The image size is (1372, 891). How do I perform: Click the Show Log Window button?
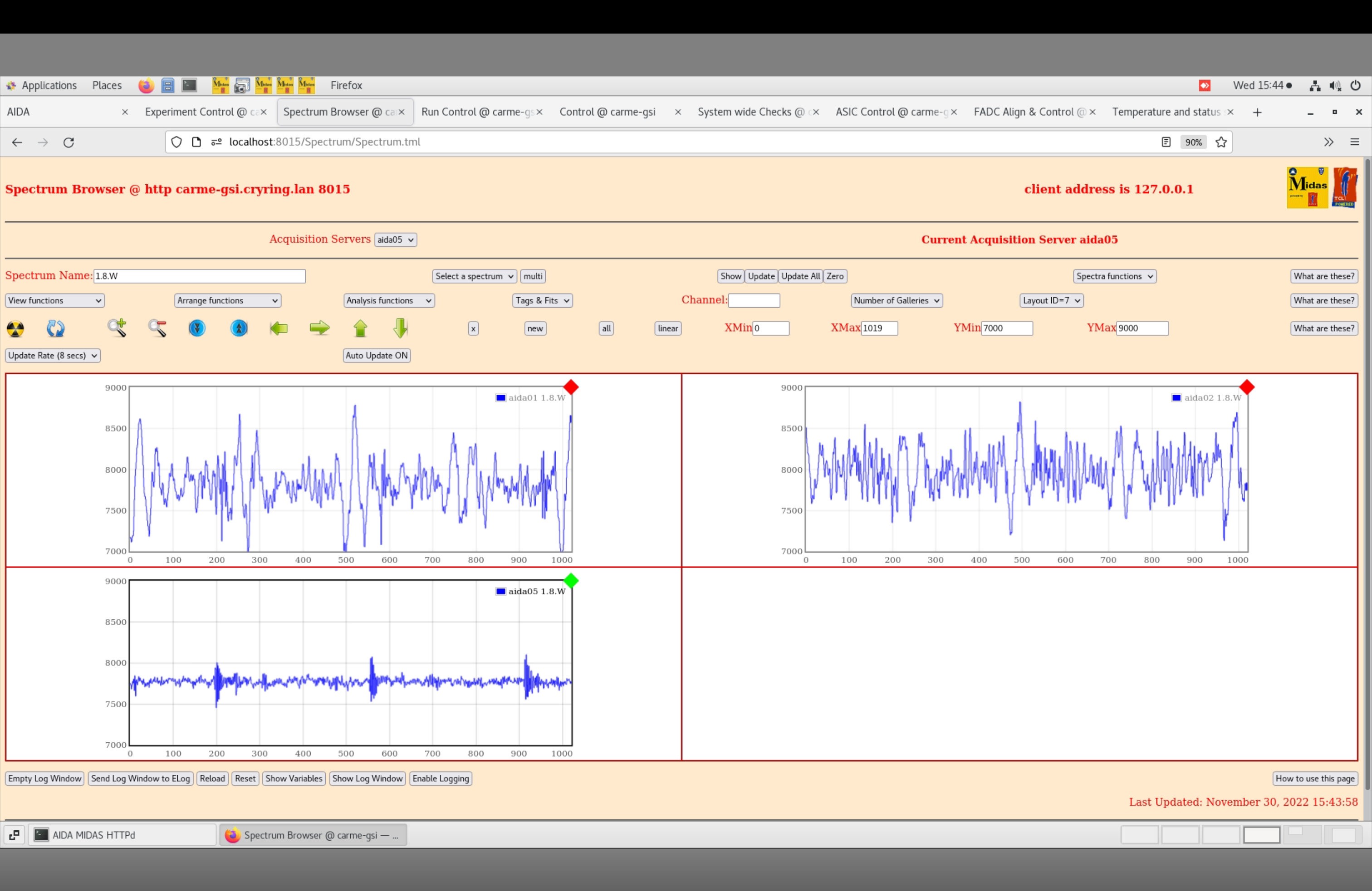pyautogui.click(x=367, y=778)
